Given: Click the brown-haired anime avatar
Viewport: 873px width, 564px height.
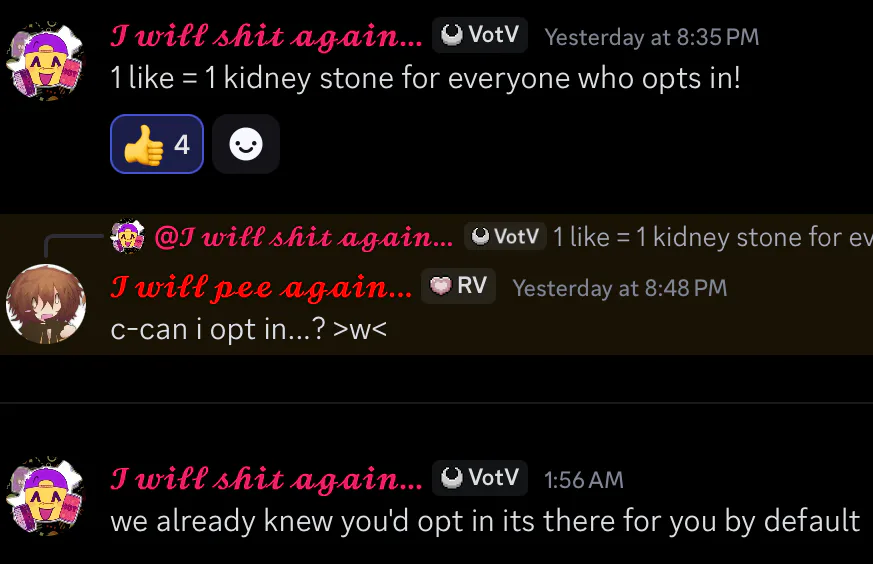Looking at the screenshot, I should [x=46, y=303].
